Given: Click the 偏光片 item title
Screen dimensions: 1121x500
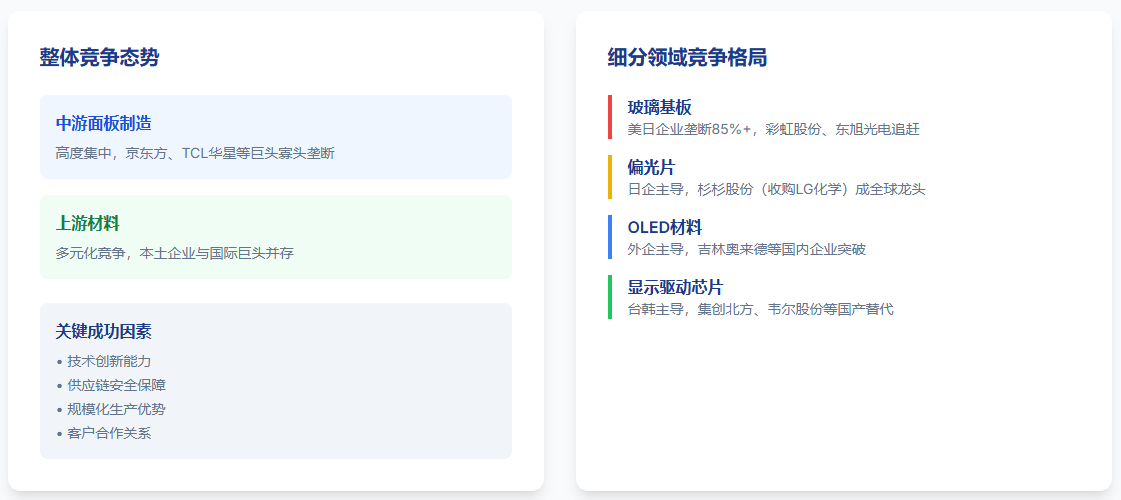Looking at the screenshot, I should coord(651,167).
